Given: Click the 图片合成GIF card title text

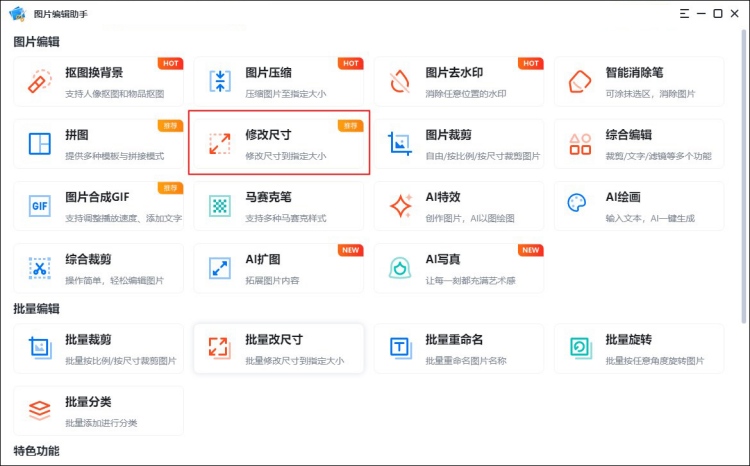Looking at the screenshot, I should click(x=98, y=197).
